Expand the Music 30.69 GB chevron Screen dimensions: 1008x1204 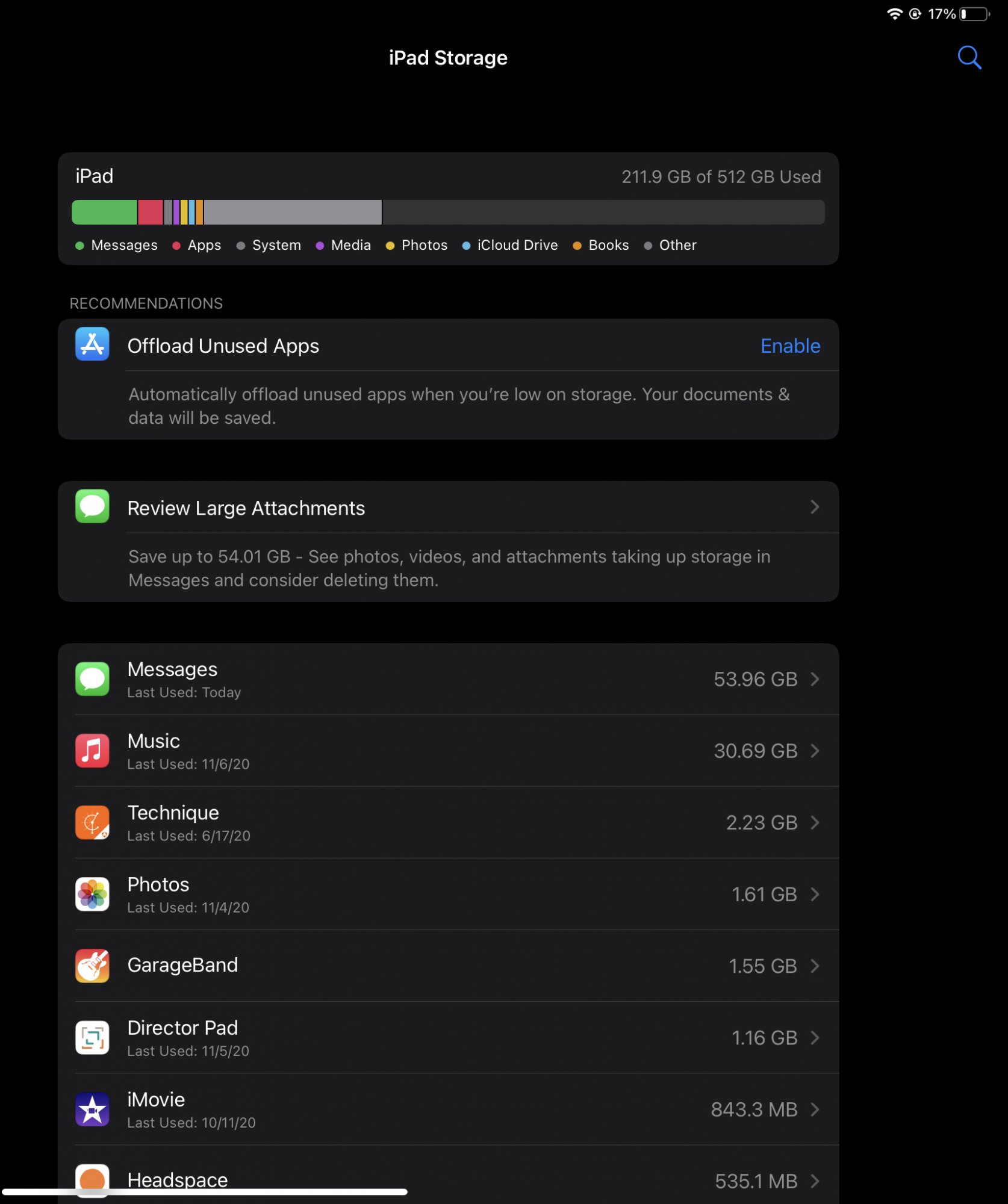(x=815, y=751)
